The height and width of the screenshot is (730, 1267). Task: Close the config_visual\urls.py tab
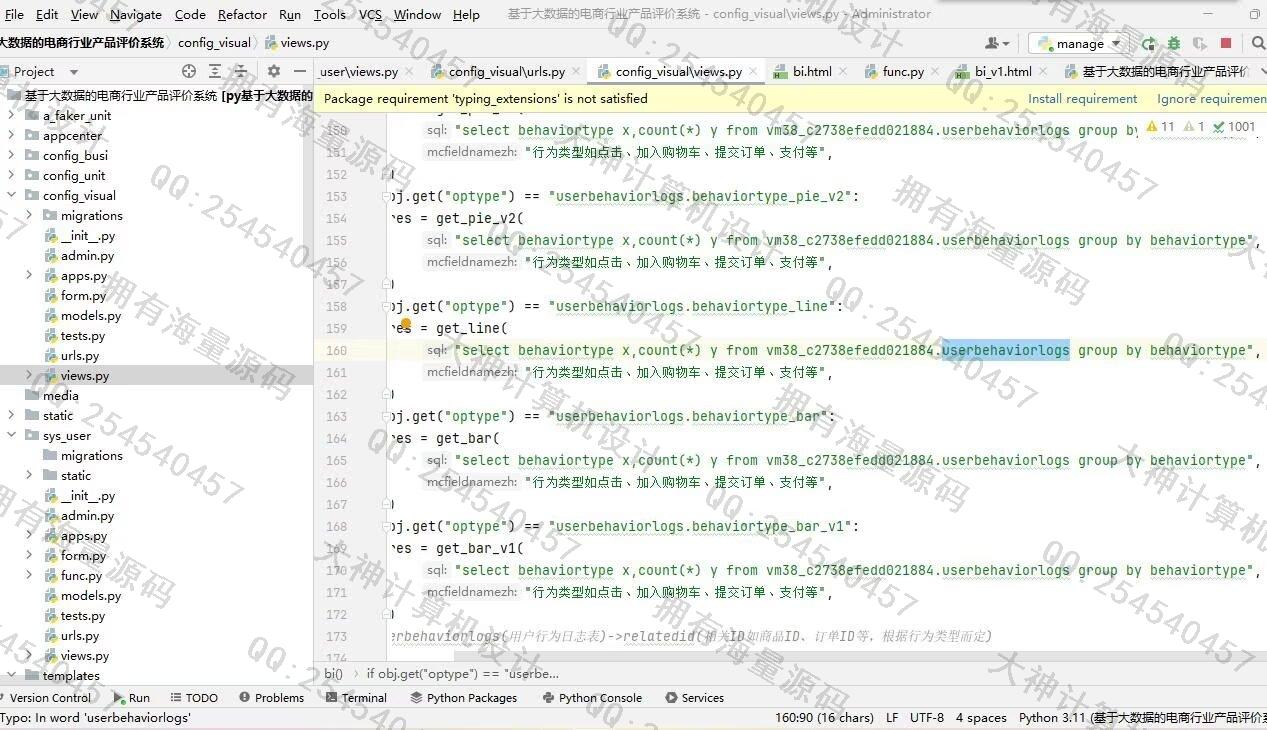click(576, 71)
